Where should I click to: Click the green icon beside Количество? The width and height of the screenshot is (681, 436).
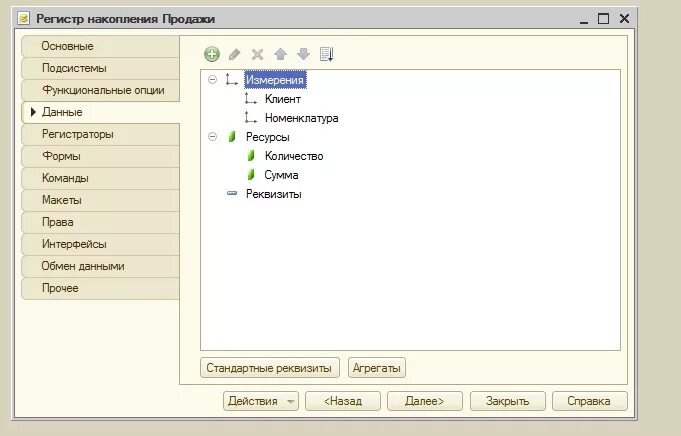point(251,155)
